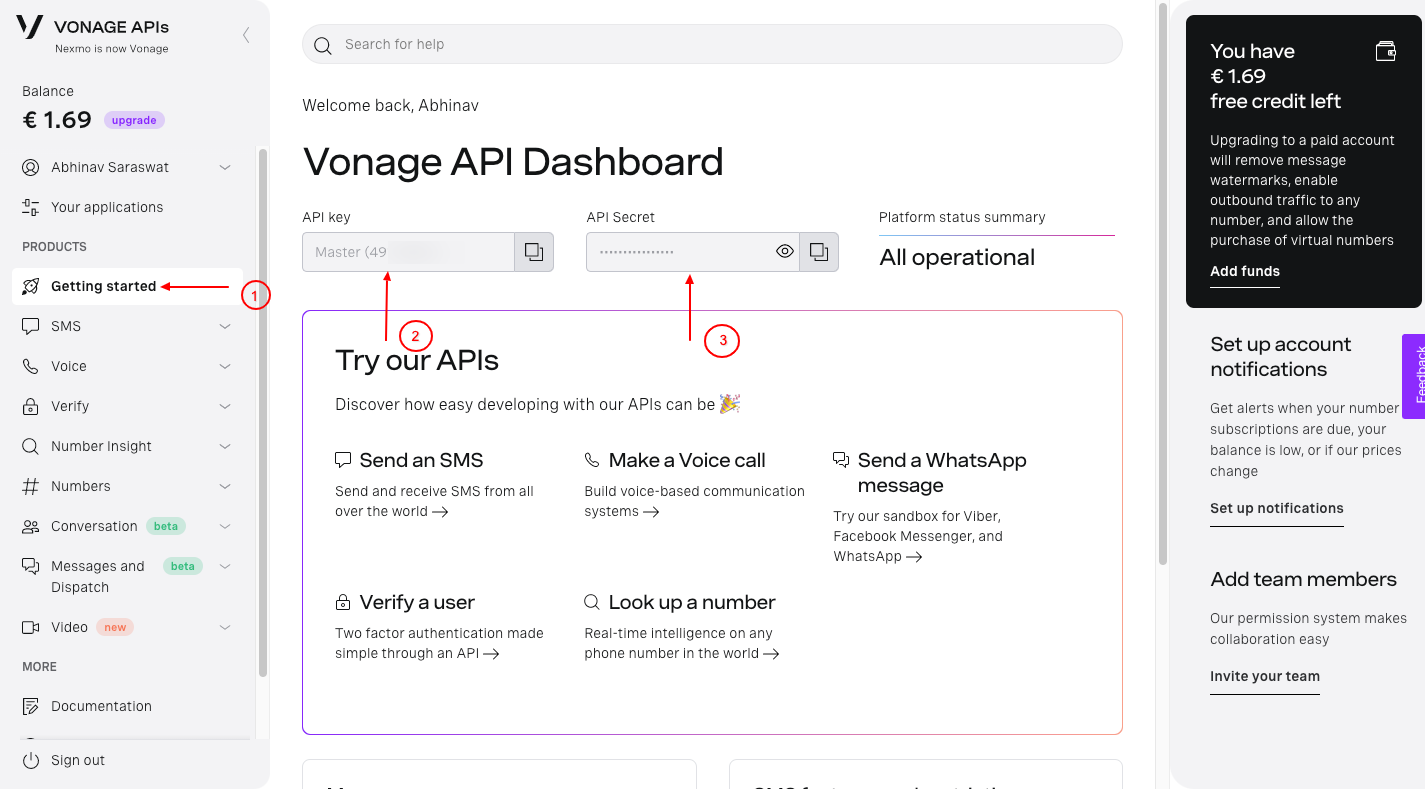Click Sign out
The width and height of the screenshot is (1425, 789).
coord(78,760)
